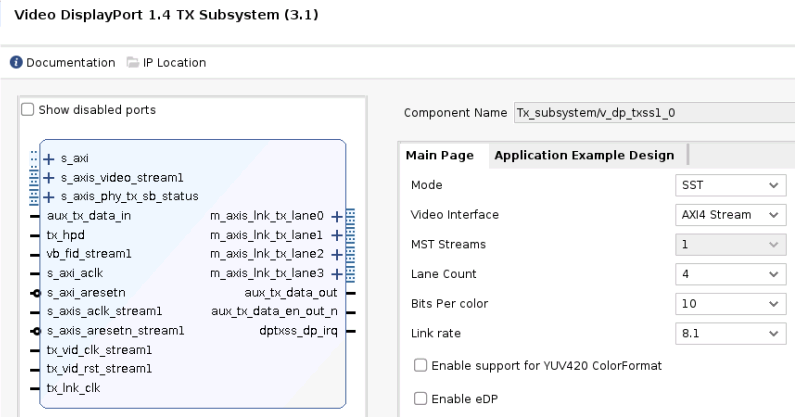
Task: Enable support for YUV420 ColorFormat
Action: coord(420,366)
